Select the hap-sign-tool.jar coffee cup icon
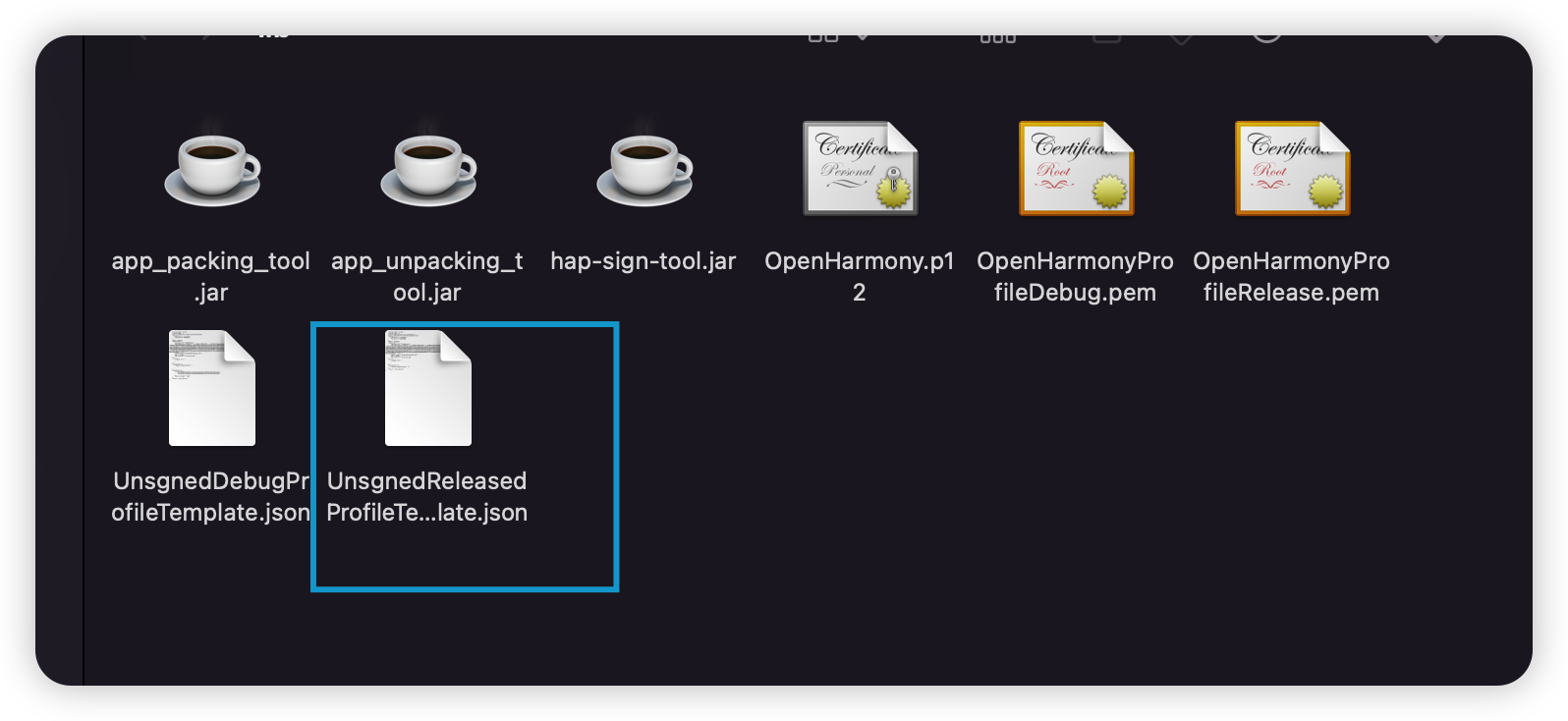Viewport: 1568px width, 721px height. (644, 169)
